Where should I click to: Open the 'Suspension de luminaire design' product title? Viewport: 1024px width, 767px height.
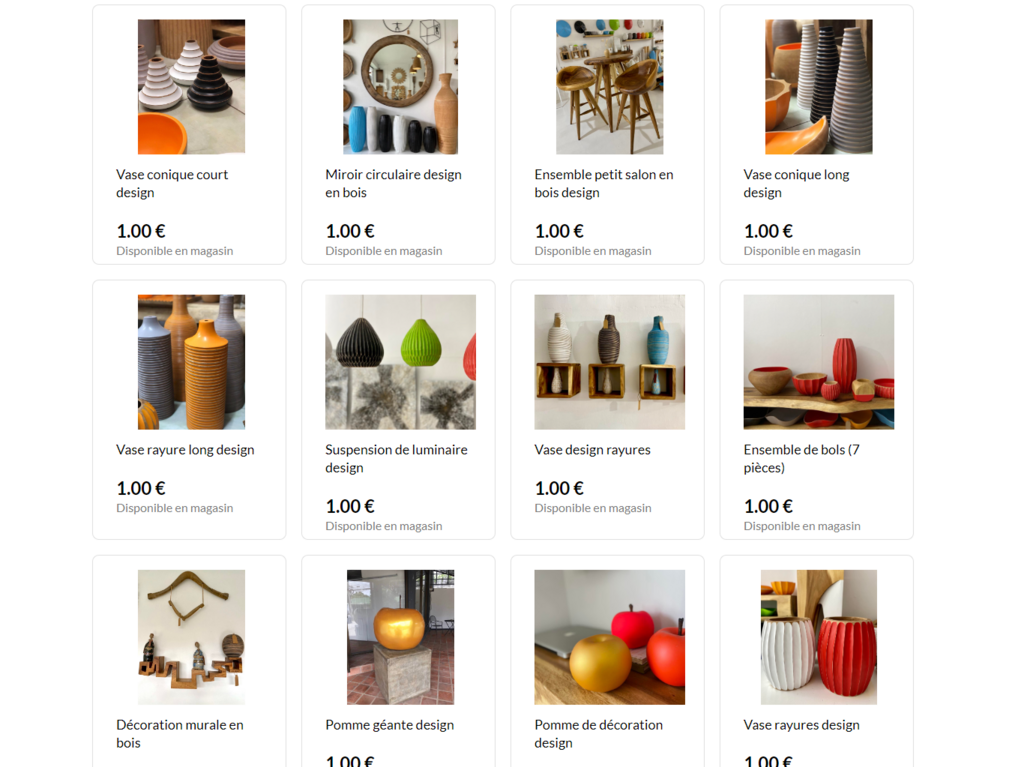[396, 459]
